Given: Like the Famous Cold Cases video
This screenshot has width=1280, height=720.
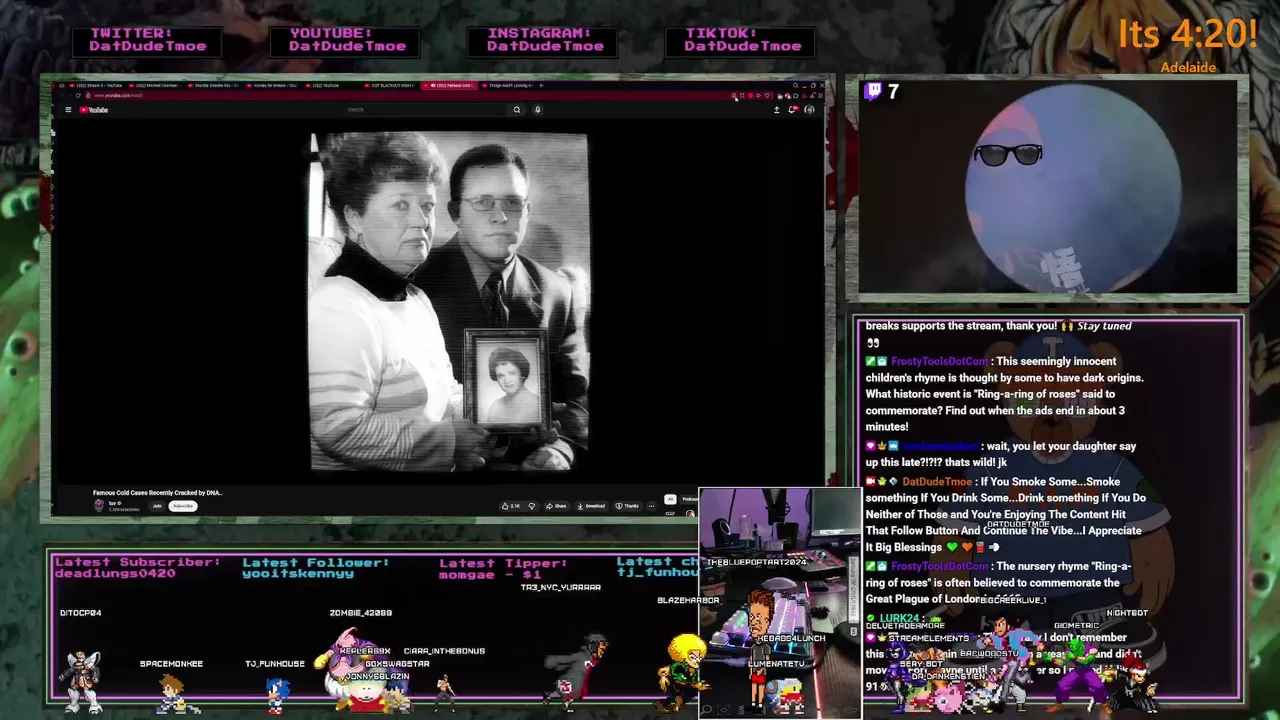Looking at the screenshot, I should point(511,506).
